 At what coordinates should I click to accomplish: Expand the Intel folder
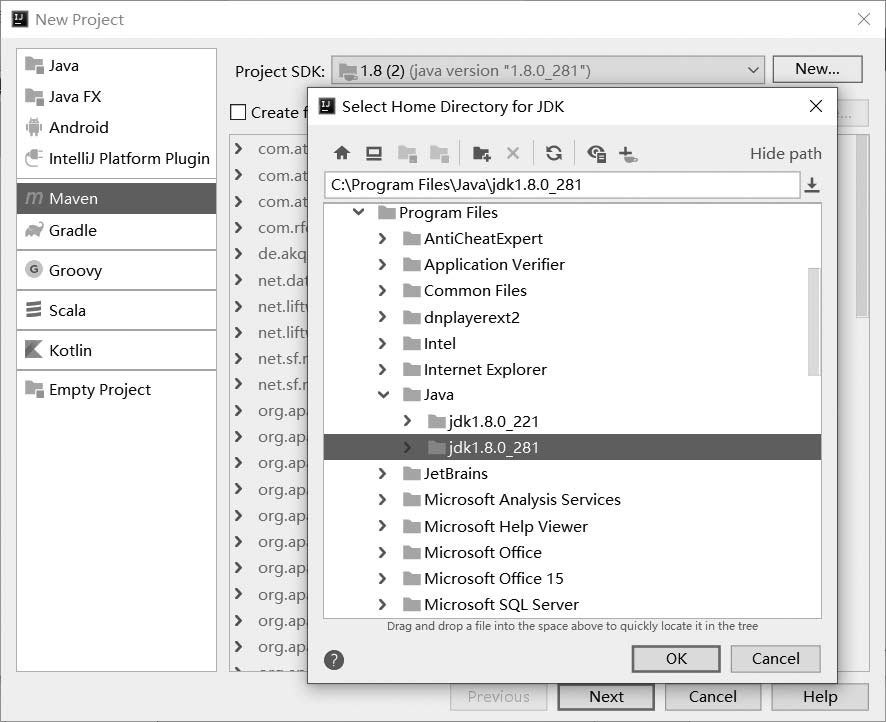coord(383,343)
